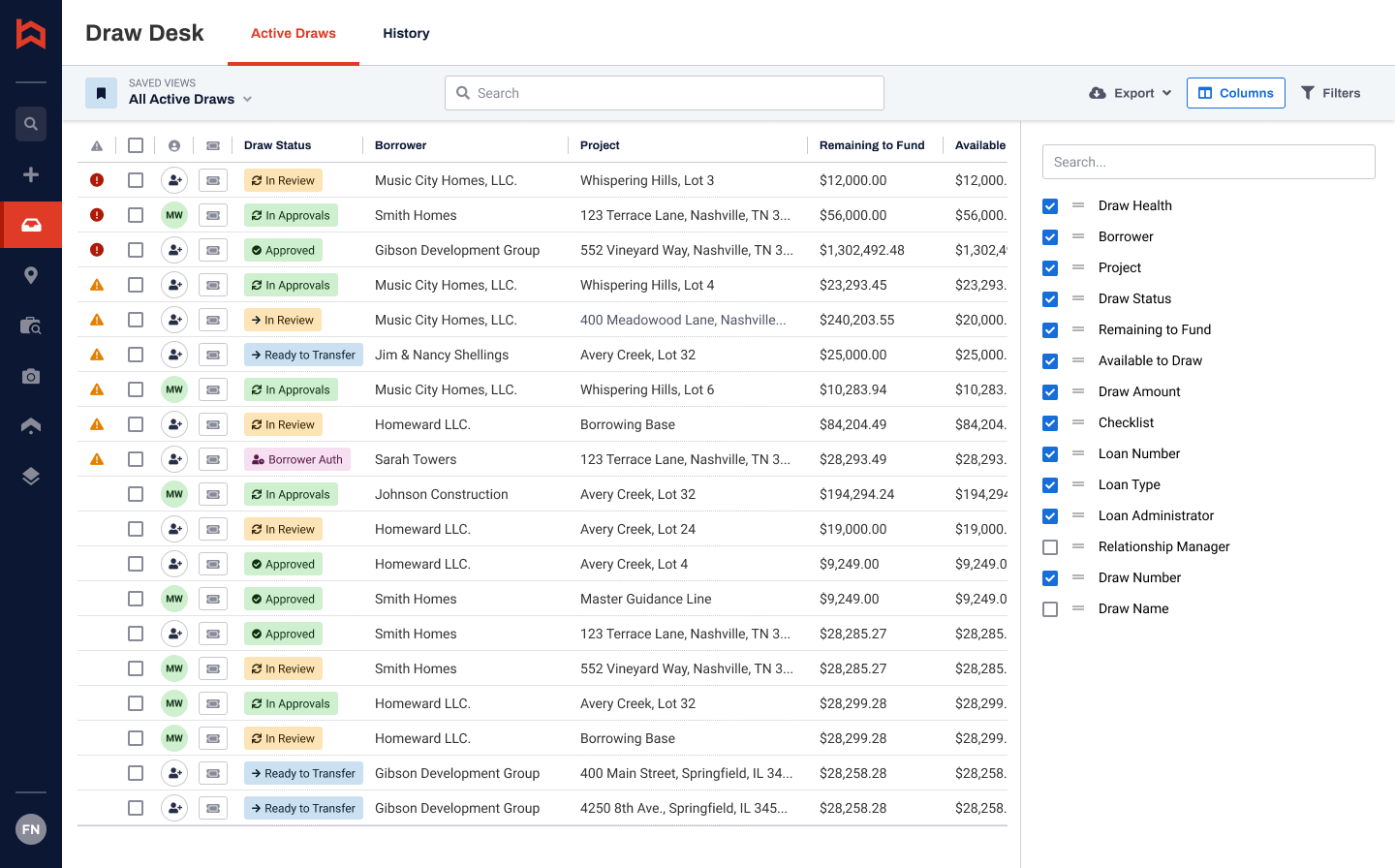
Task: Click the home sidebar icon
Action: (31, 425)
